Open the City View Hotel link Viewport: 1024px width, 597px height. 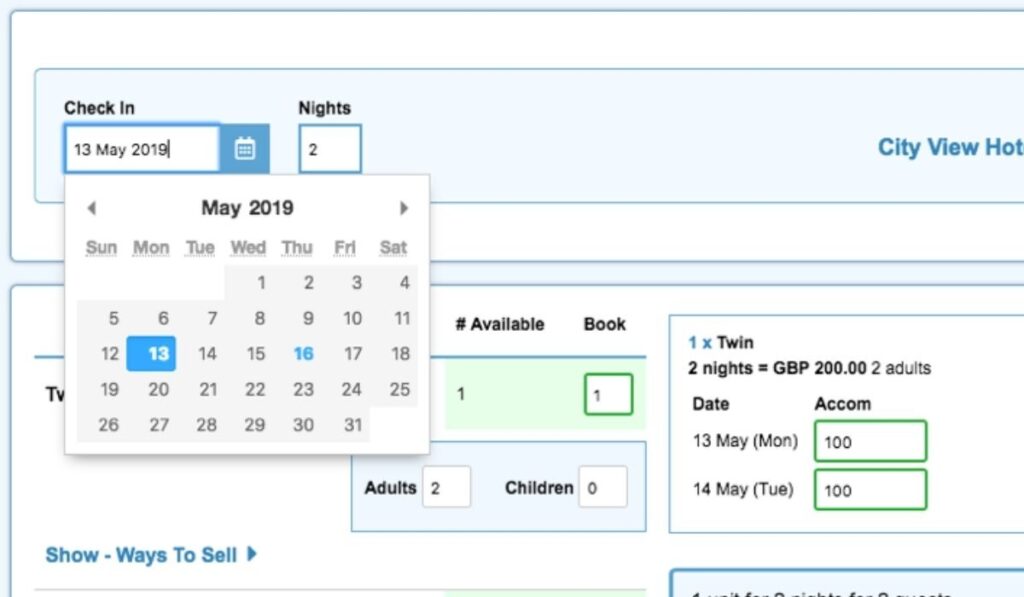pos(950,147)
